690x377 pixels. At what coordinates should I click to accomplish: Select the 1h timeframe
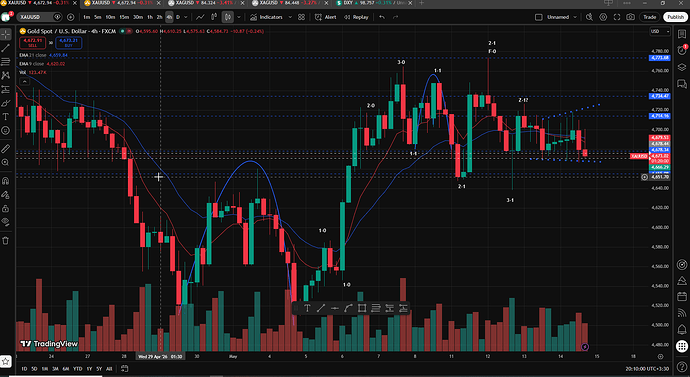click(150, 17)
